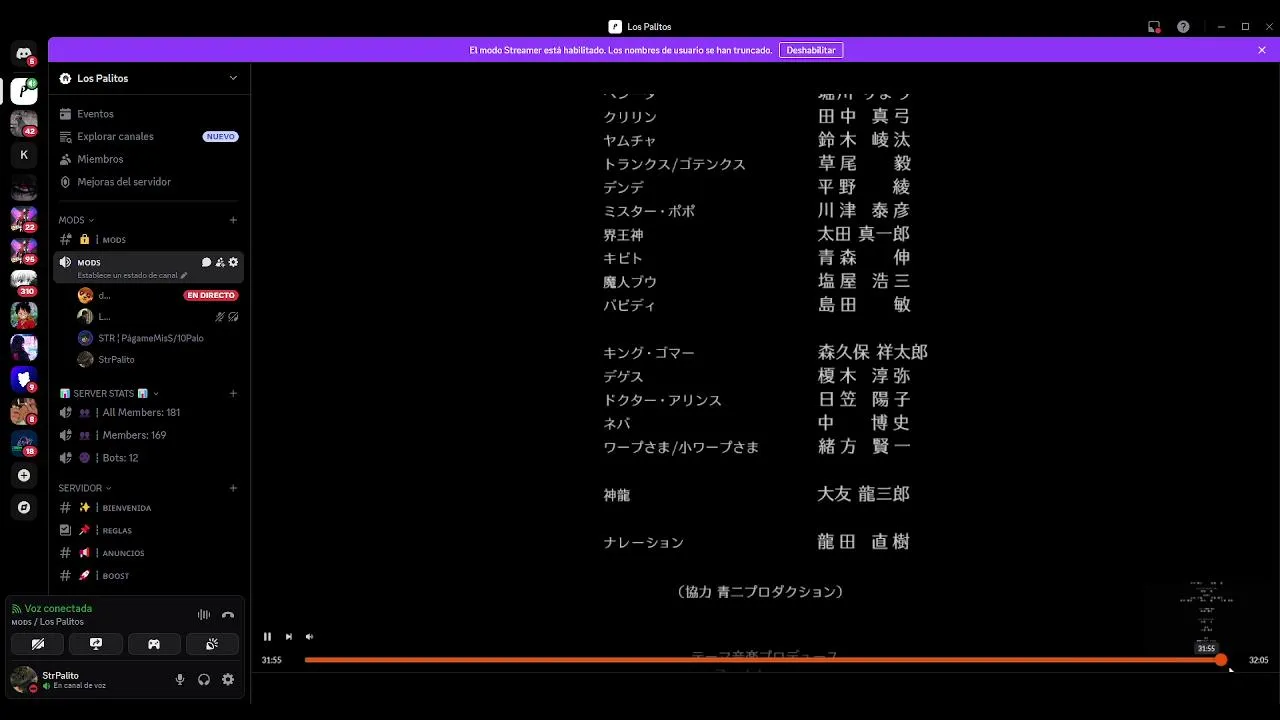Open user settings gear icon
Screen dimensions: 1280x720
(228, 680)
